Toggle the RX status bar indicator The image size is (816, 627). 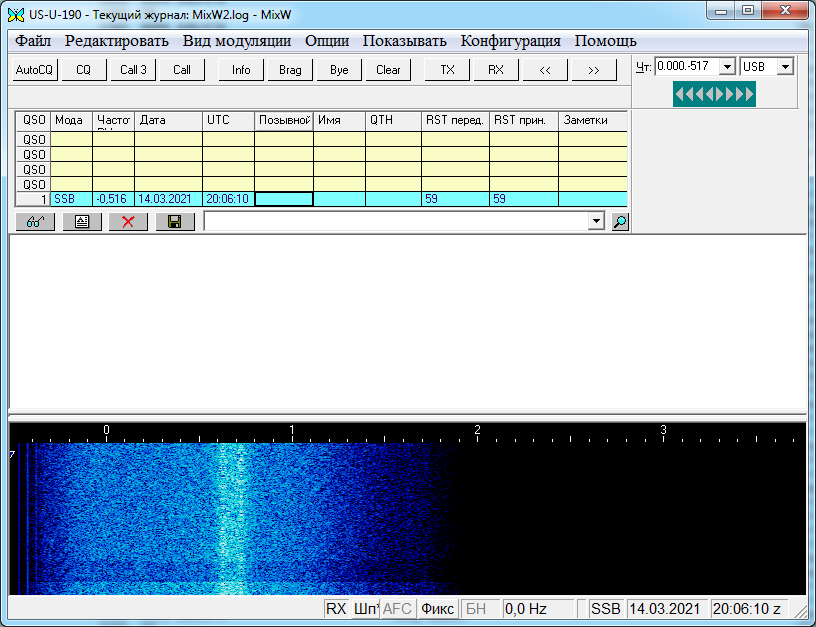pyautogui.click(x=336, y=608)
